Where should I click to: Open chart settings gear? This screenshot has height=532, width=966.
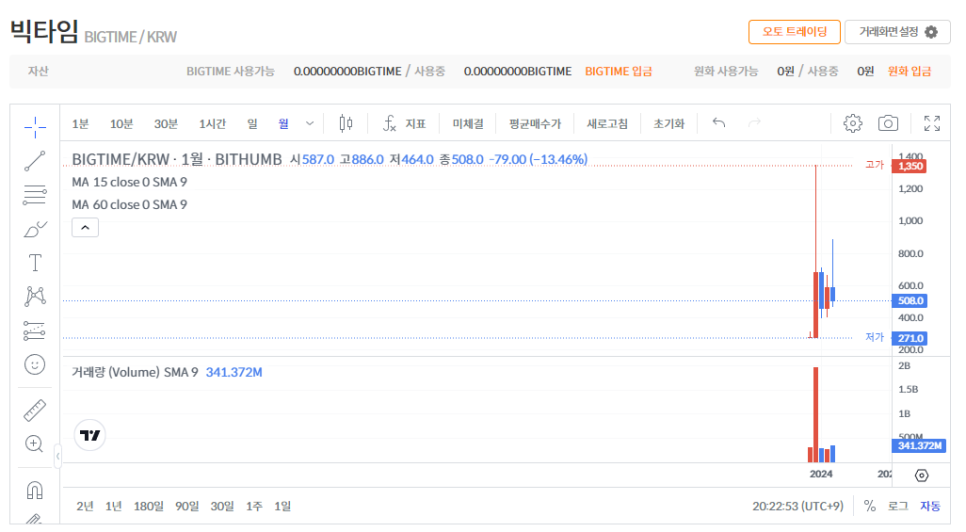pos(853,123)
